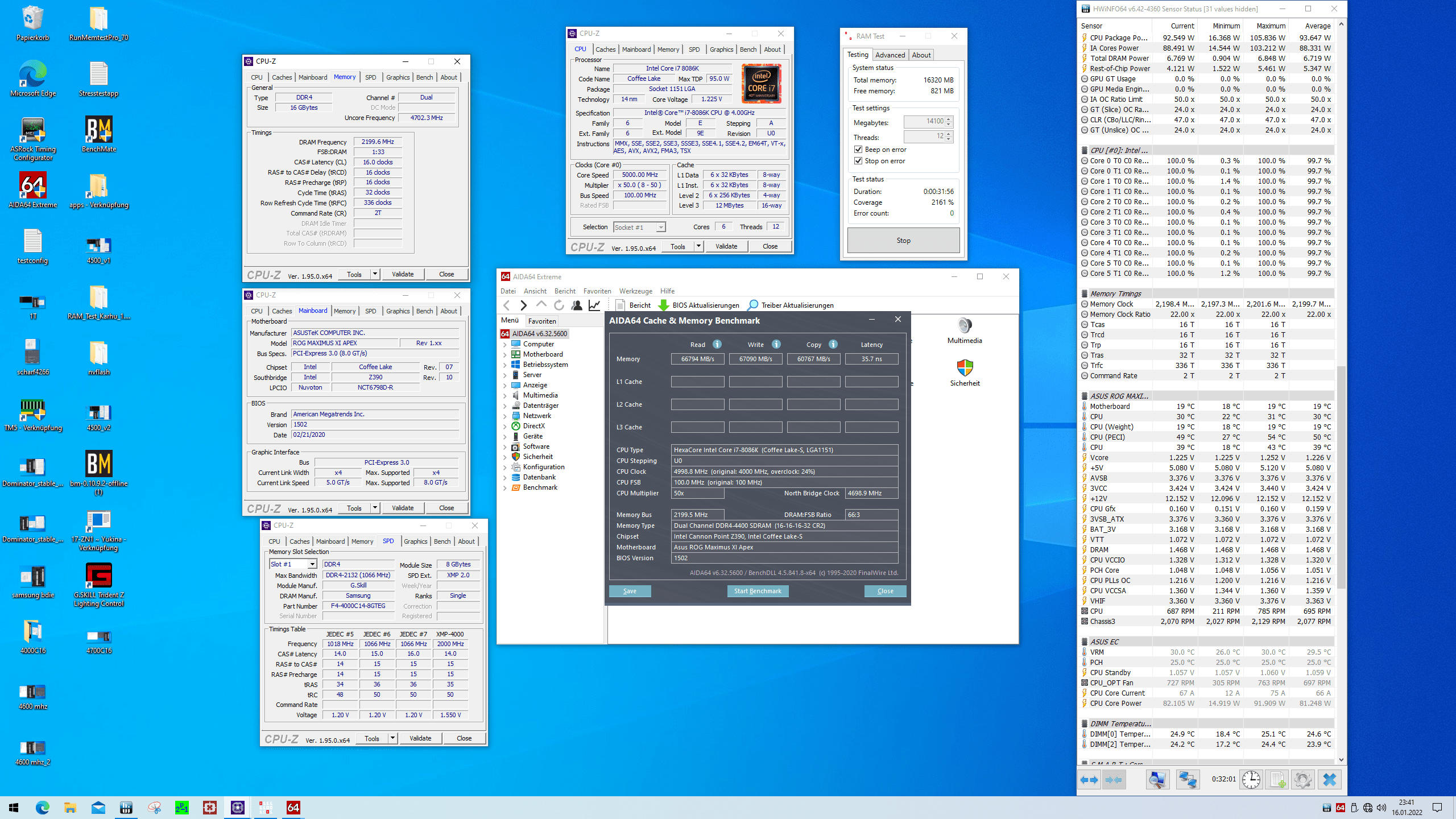Open Werkzeuge menu in AIDA64
This screenshot has height=819, width=1456.
635,291
